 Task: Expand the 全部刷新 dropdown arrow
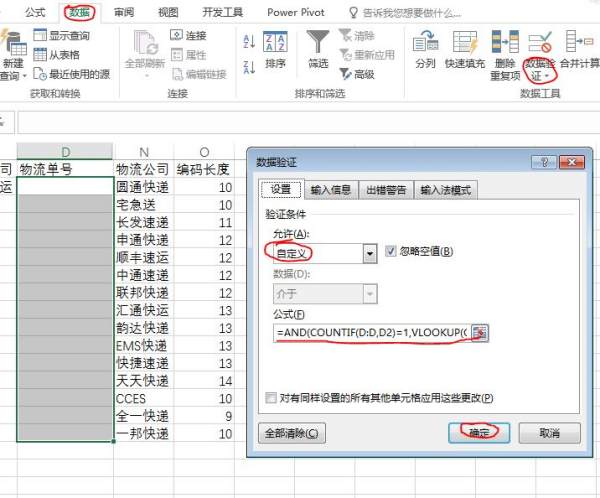(x=145, y=76)
